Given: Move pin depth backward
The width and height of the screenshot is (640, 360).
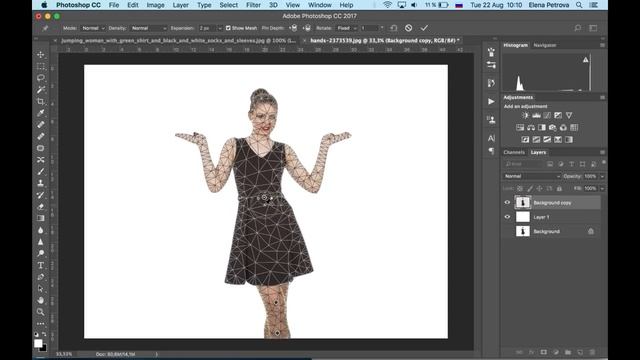Looking at the screenshot, I should tap(307, 28).
